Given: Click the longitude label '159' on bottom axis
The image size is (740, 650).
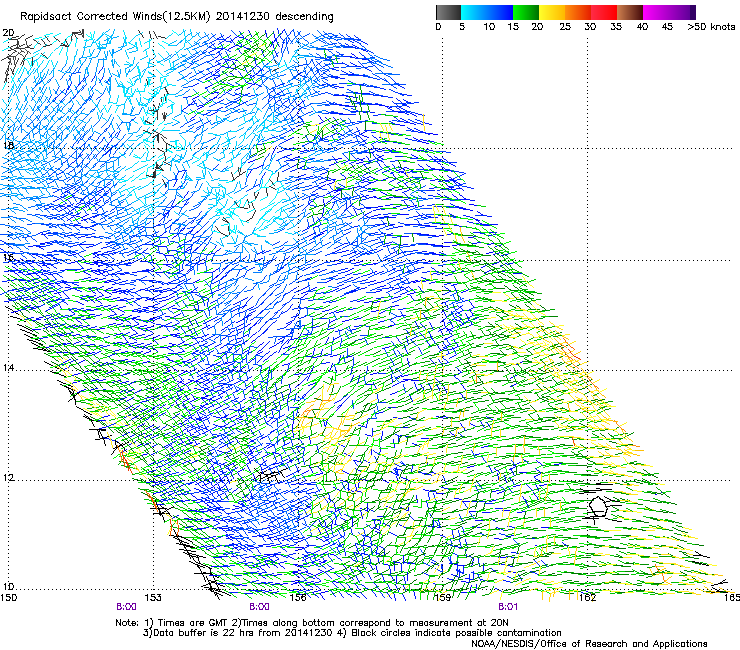Looking at the screenshot, I should coord(443,598).
